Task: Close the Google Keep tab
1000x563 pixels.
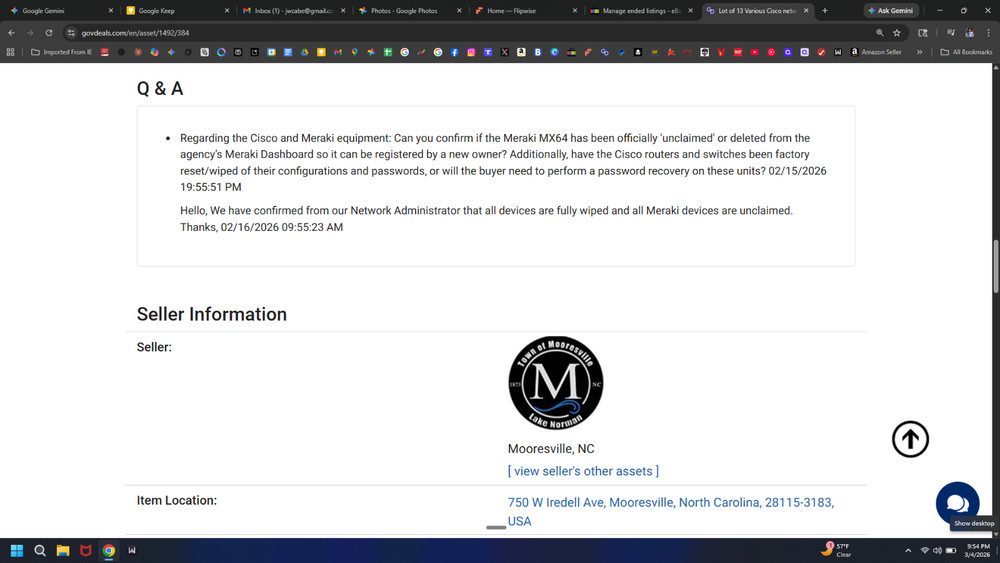Action: pyautogui.click(x=227, y=11)
